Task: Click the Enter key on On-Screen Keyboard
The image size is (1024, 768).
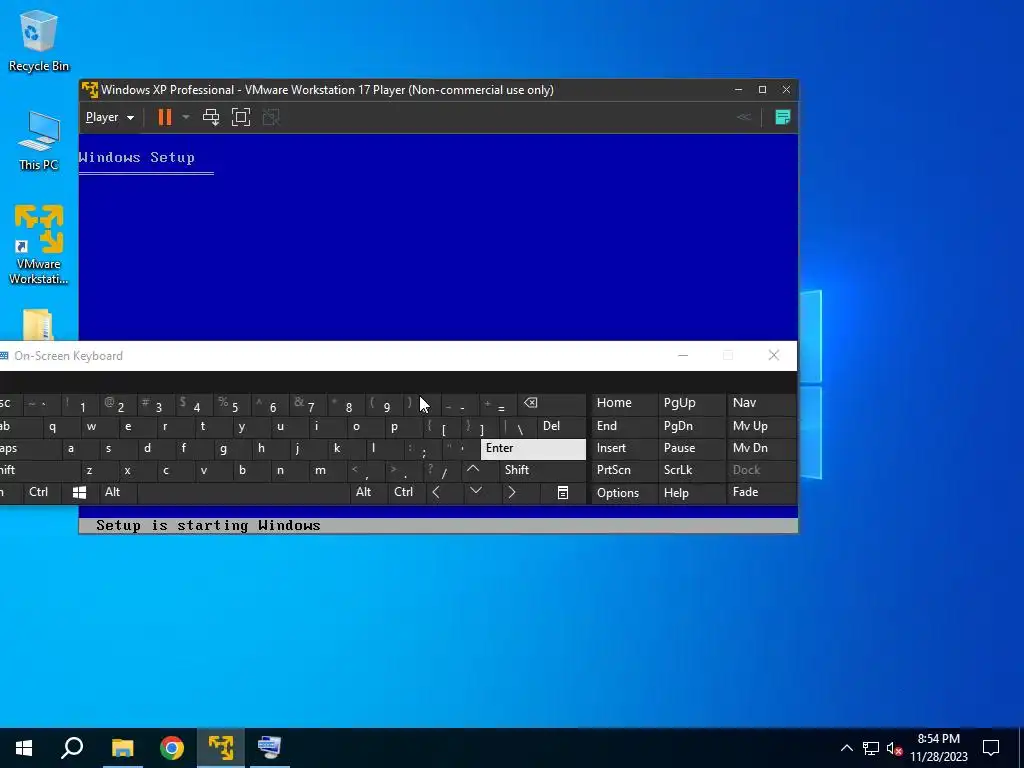Action: (533, 449)
